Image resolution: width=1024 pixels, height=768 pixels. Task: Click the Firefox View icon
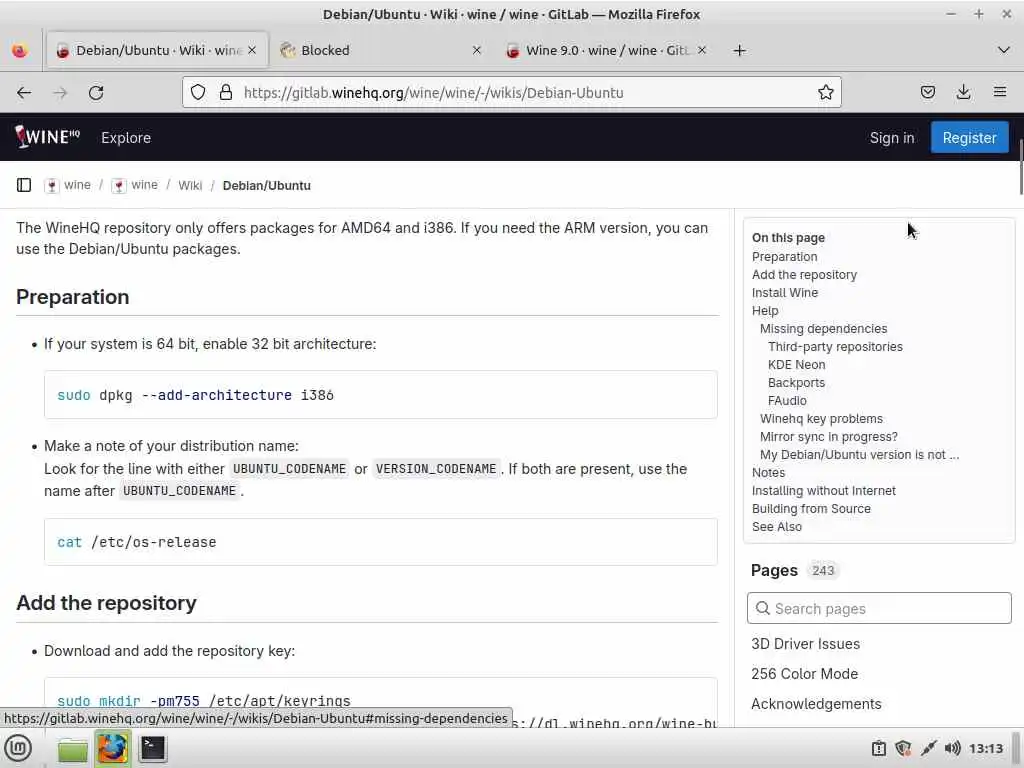[x=20, y=50]
